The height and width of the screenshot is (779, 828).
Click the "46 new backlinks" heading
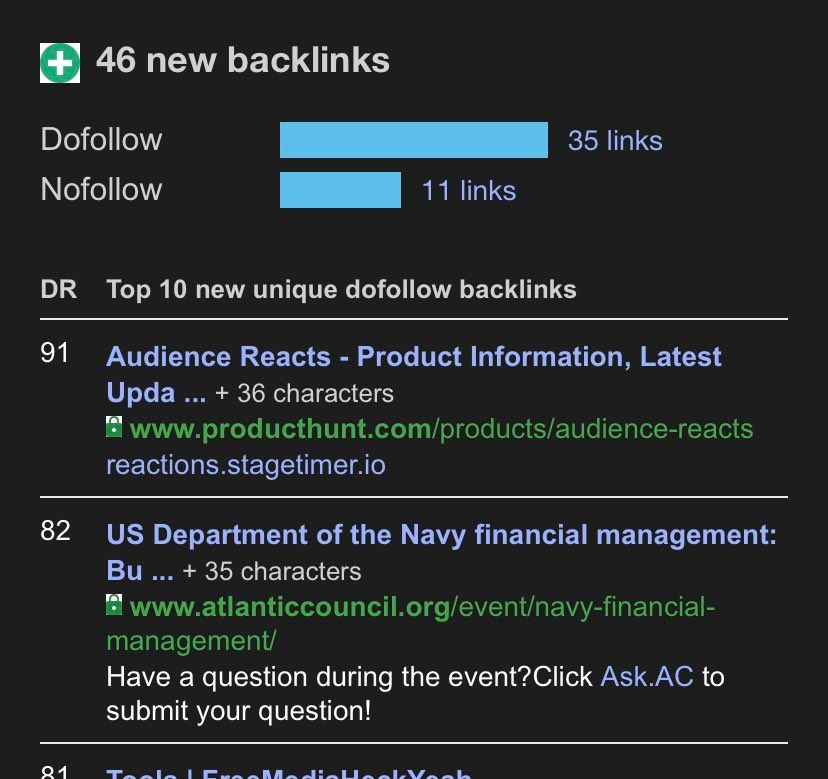[x=242, y=61]
